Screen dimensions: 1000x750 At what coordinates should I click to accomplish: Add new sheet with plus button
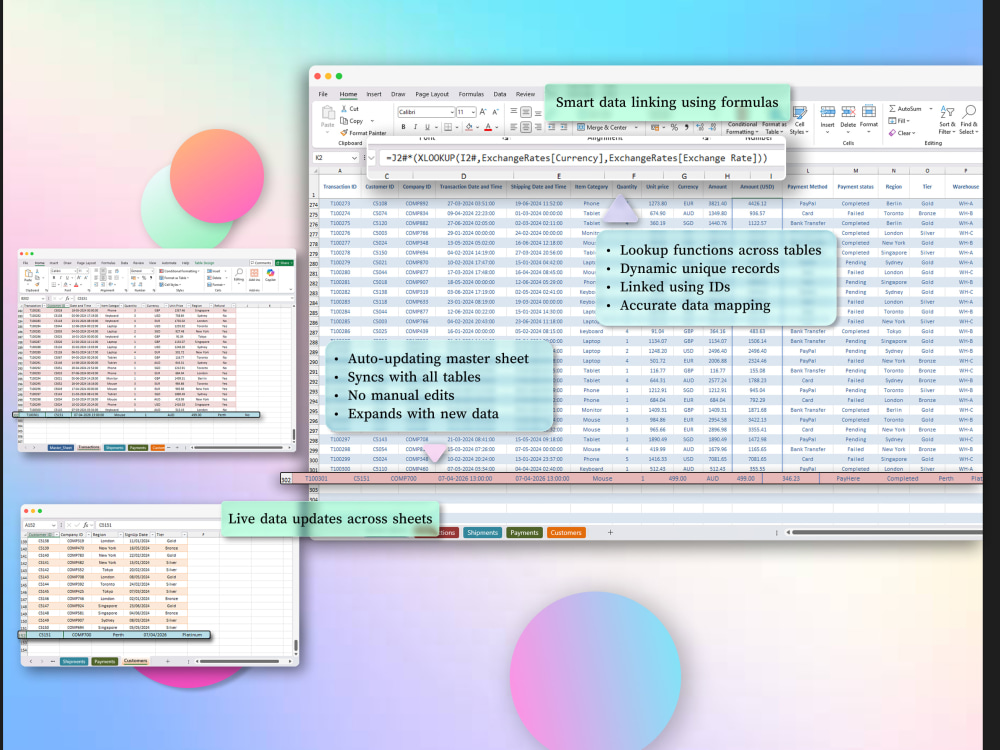[610, 533]
